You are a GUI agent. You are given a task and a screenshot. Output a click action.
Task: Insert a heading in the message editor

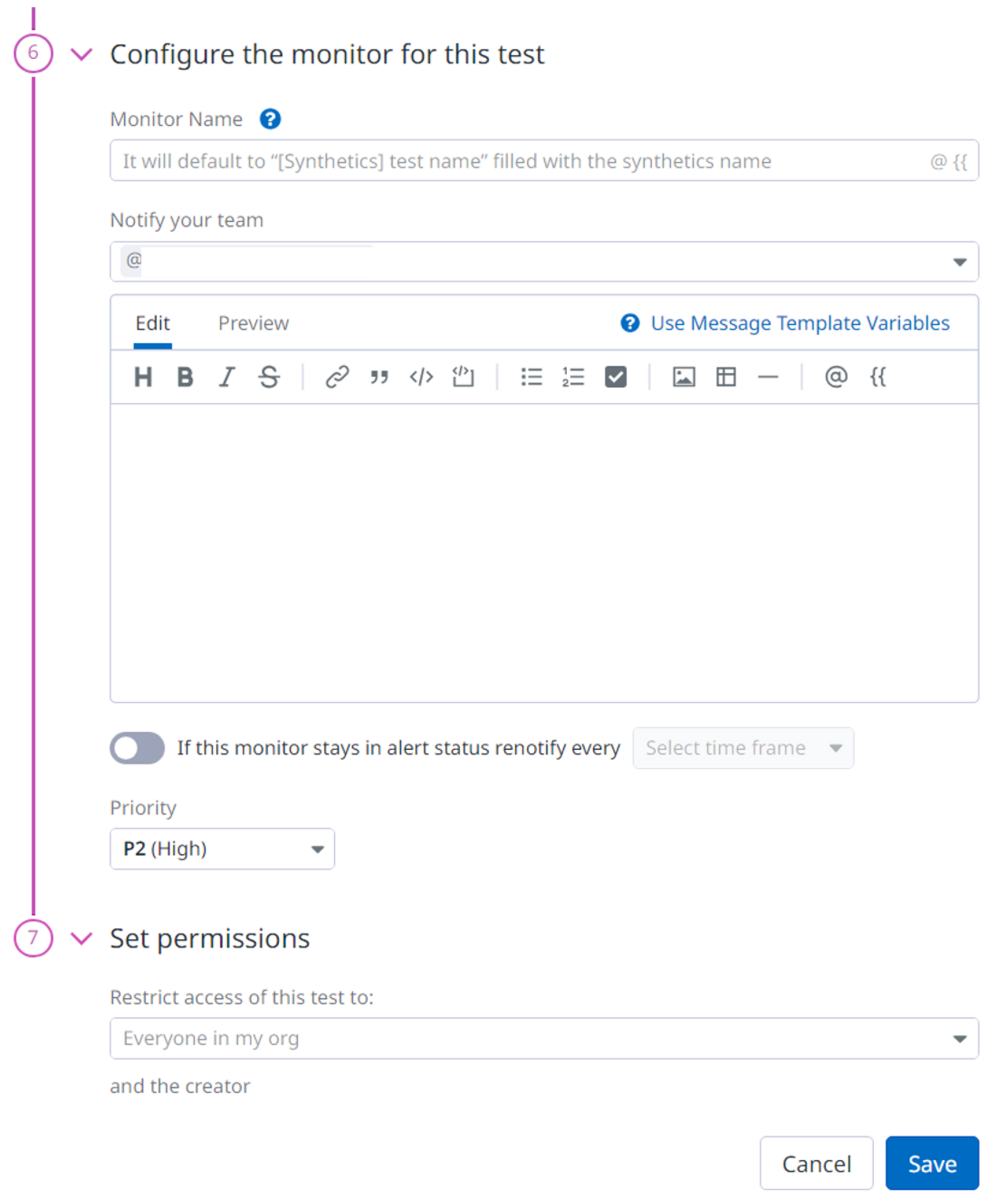coord(143,377)
